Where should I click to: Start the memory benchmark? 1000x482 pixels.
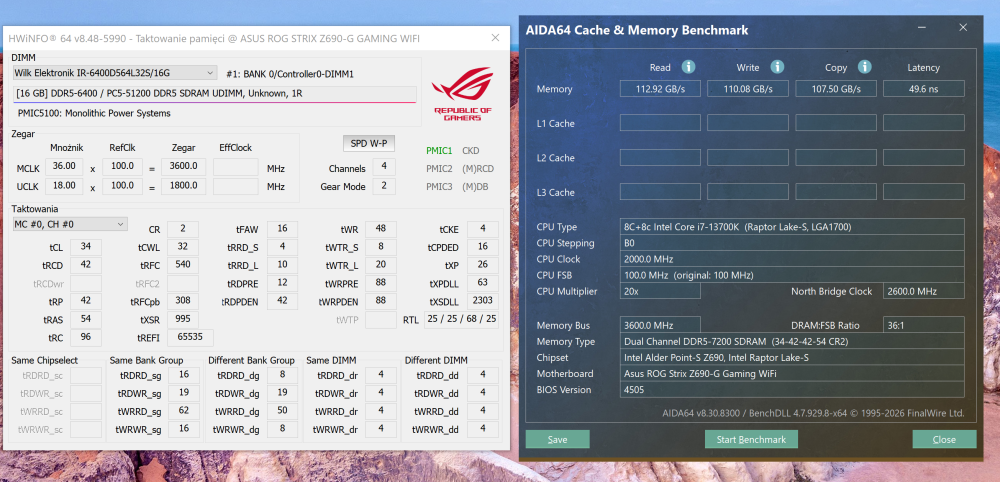(x=751, y=439)
